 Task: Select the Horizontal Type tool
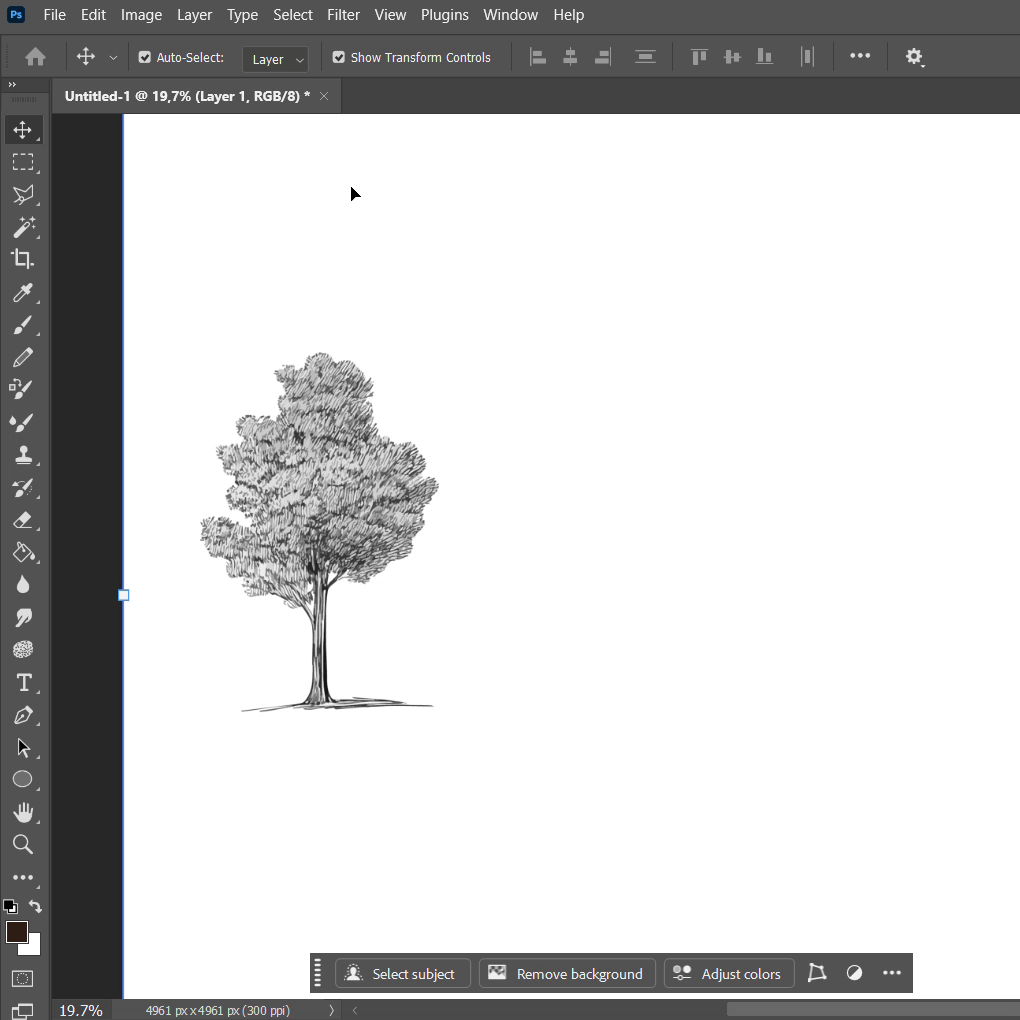pos(22,683)
